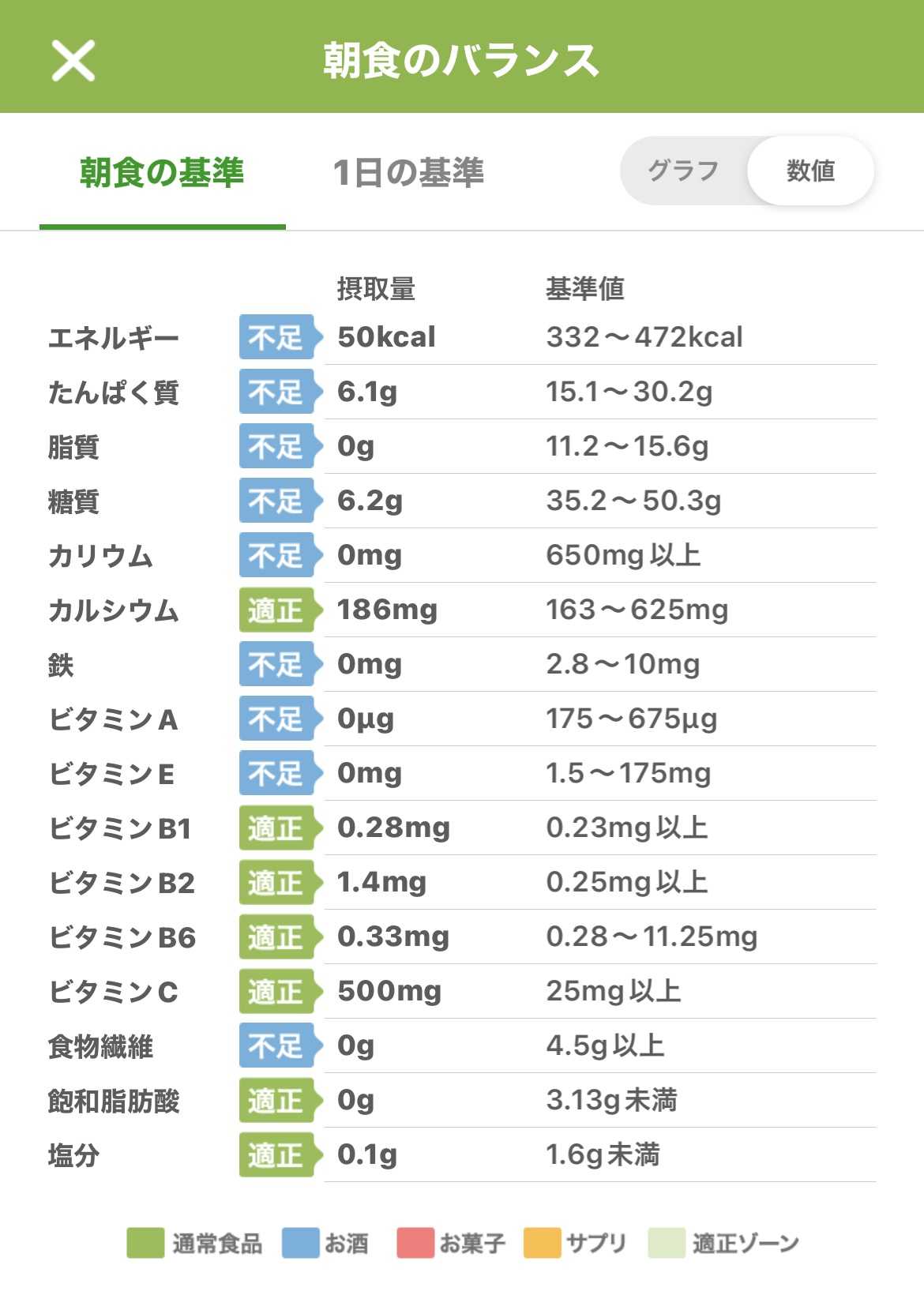Tap the 適正 badge for ビタミンB2
This screenshot has width=924, height=1295.
coord(278,882)
